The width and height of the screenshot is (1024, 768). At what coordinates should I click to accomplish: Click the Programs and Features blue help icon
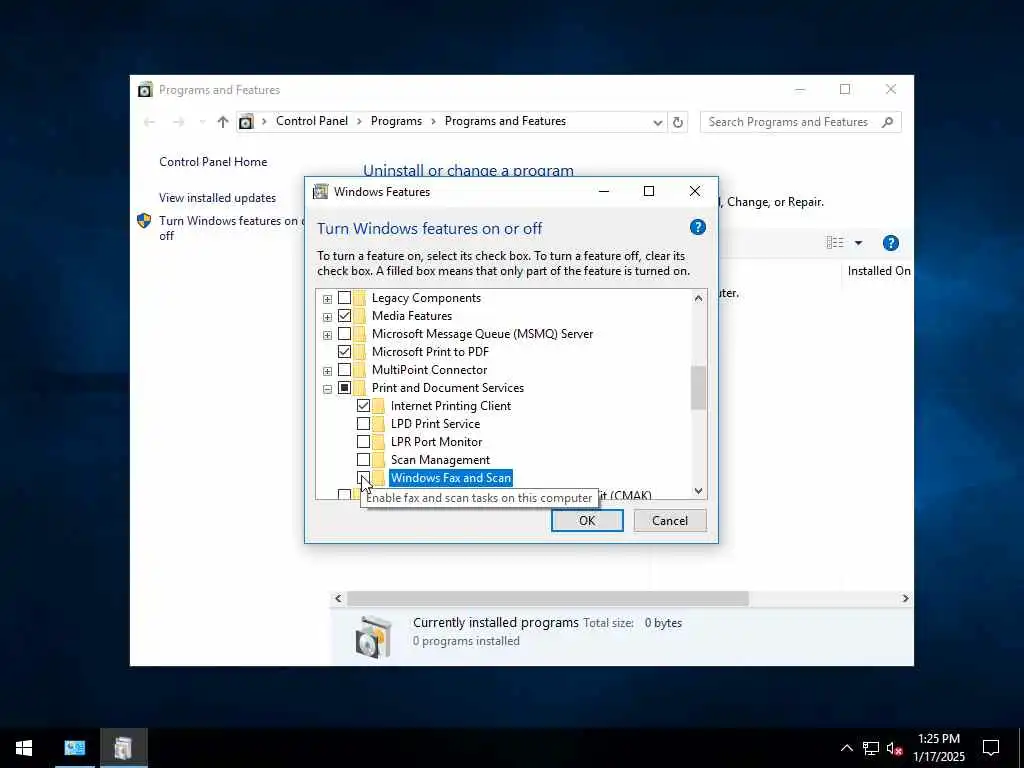click(x=890, y=243)
